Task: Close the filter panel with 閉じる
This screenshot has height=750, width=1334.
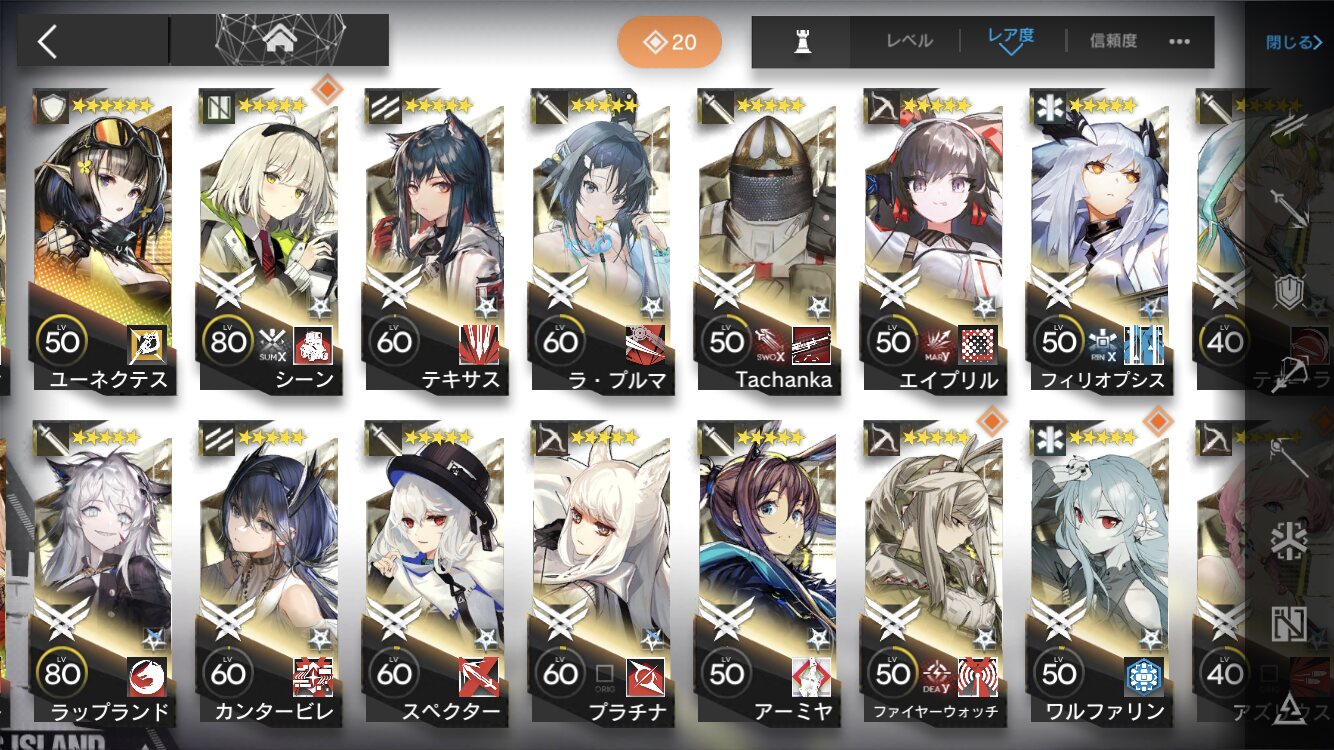Action: pyautogui.click(x=1293, y=42)
